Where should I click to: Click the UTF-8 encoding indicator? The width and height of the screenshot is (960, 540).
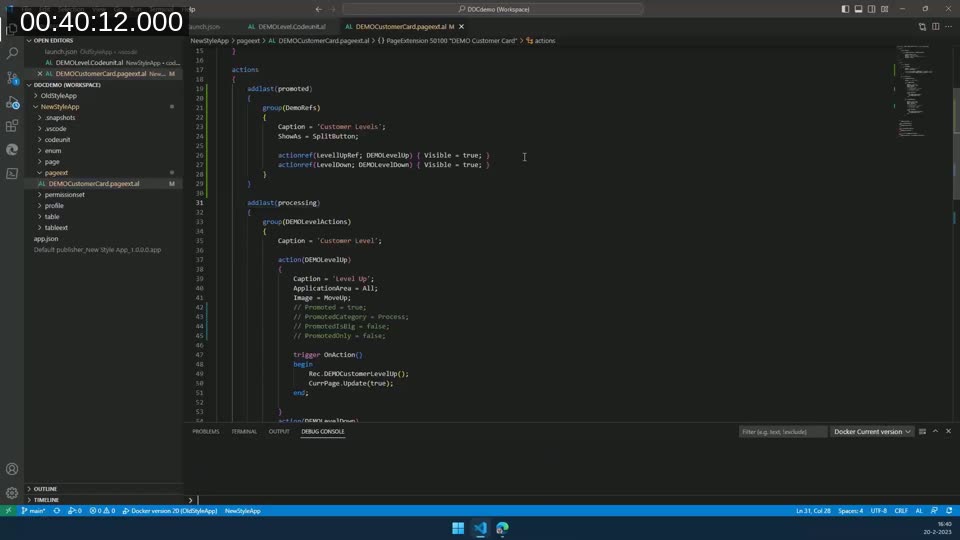coord(879,511)
